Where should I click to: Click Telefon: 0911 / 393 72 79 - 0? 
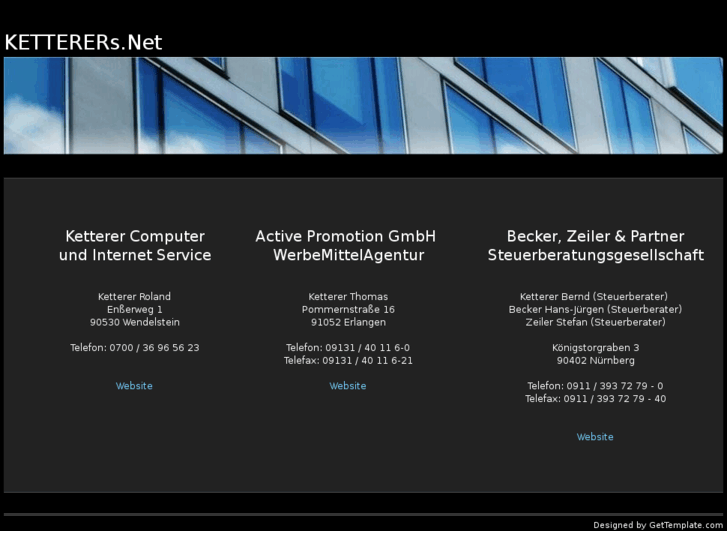tap(595, 386)
